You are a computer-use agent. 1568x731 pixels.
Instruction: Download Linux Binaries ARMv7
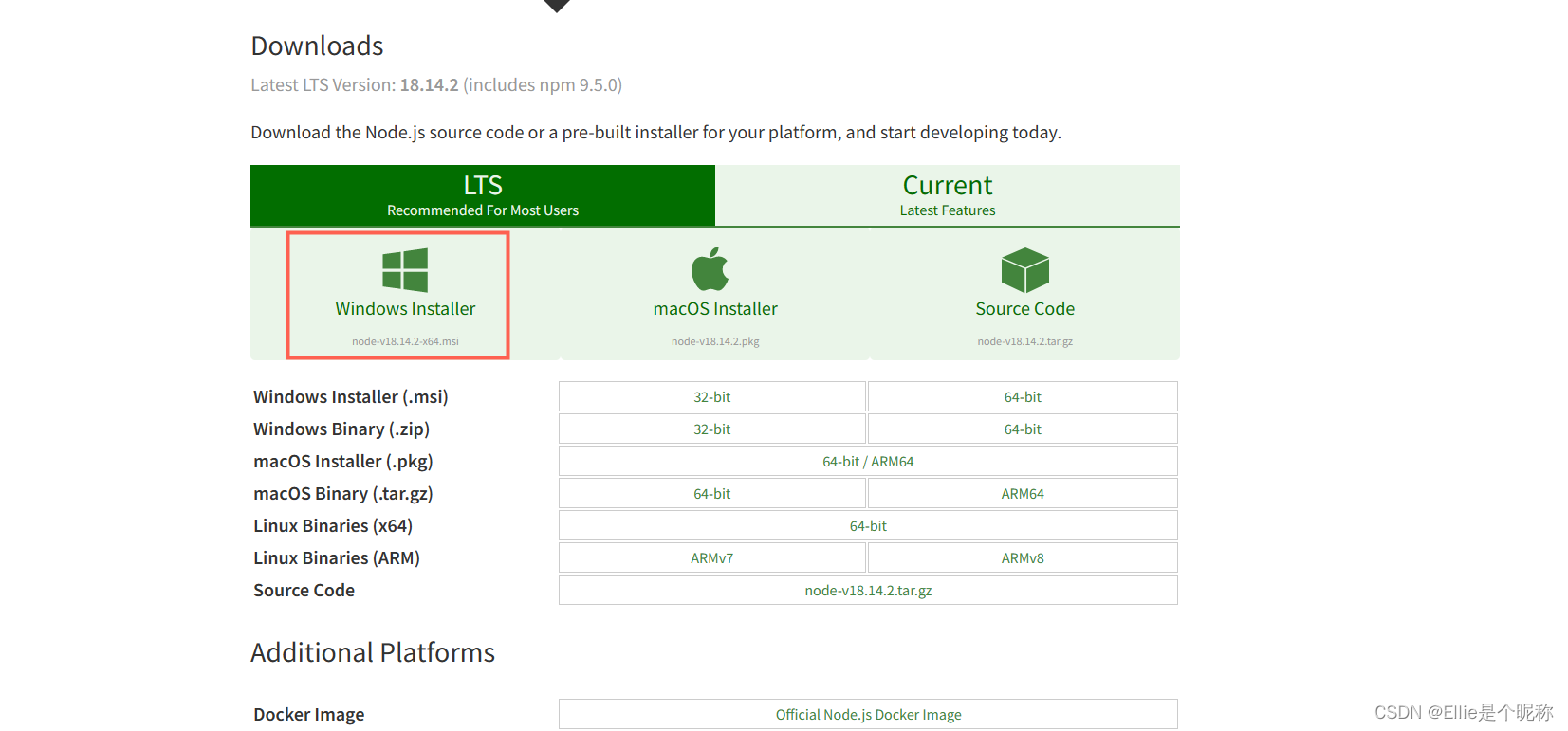(712, 557)
